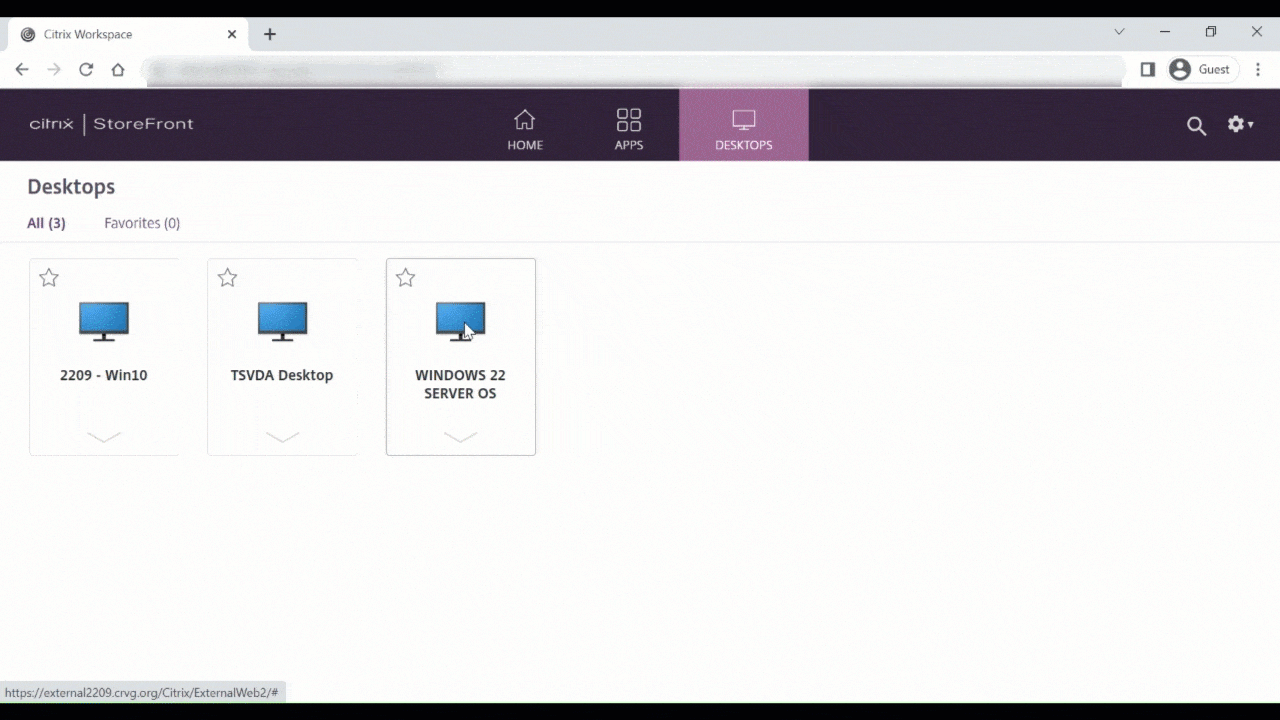Click the 2209 - Win10 label
This screenshot has width=1280, height=720.
(x=104, y=375)
